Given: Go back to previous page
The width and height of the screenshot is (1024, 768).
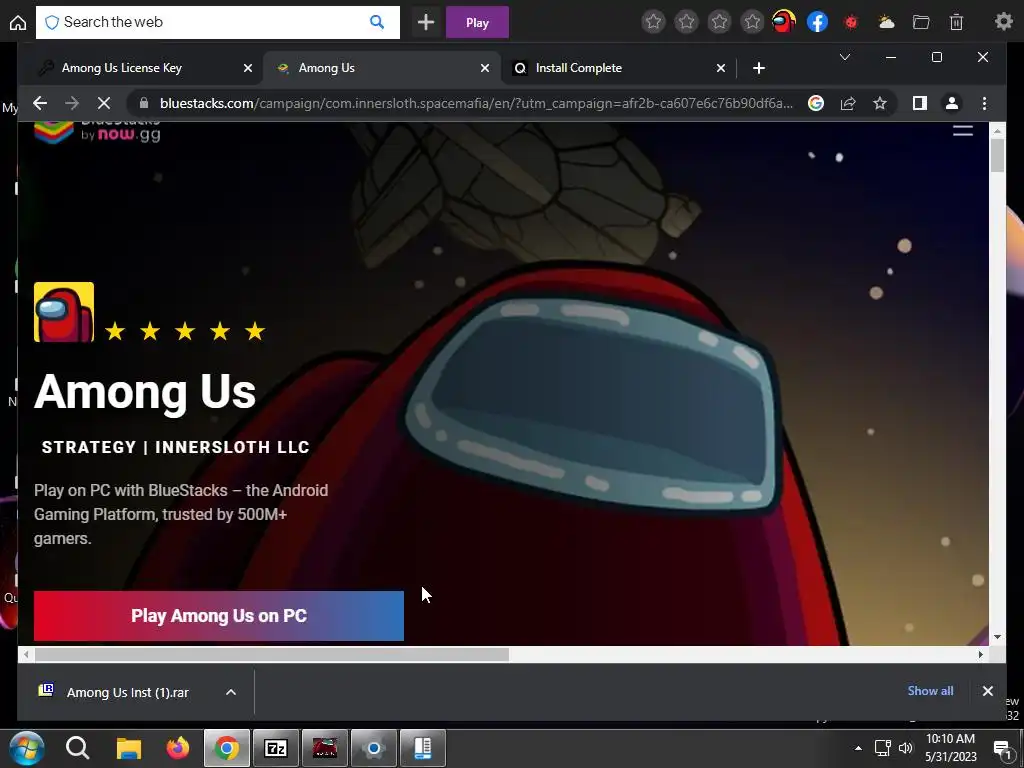Looking at the screenshot, I should coord(40,103).
